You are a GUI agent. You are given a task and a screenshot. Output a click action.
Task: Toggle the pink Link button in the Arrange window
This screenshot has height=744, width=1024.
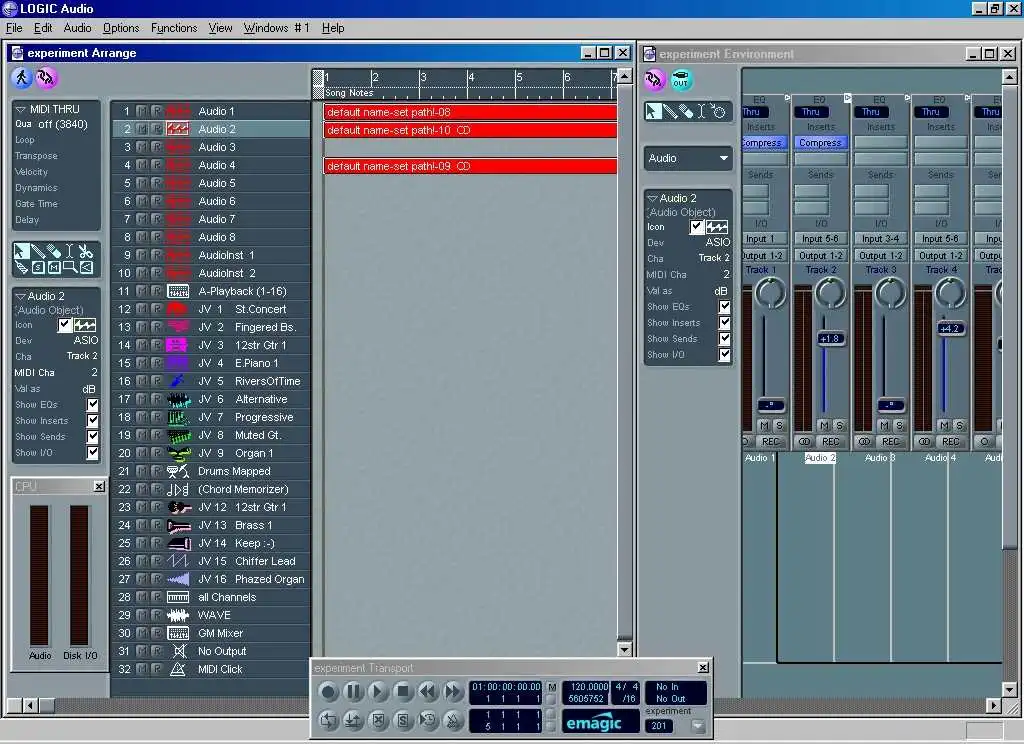click(x=46, y=78)
